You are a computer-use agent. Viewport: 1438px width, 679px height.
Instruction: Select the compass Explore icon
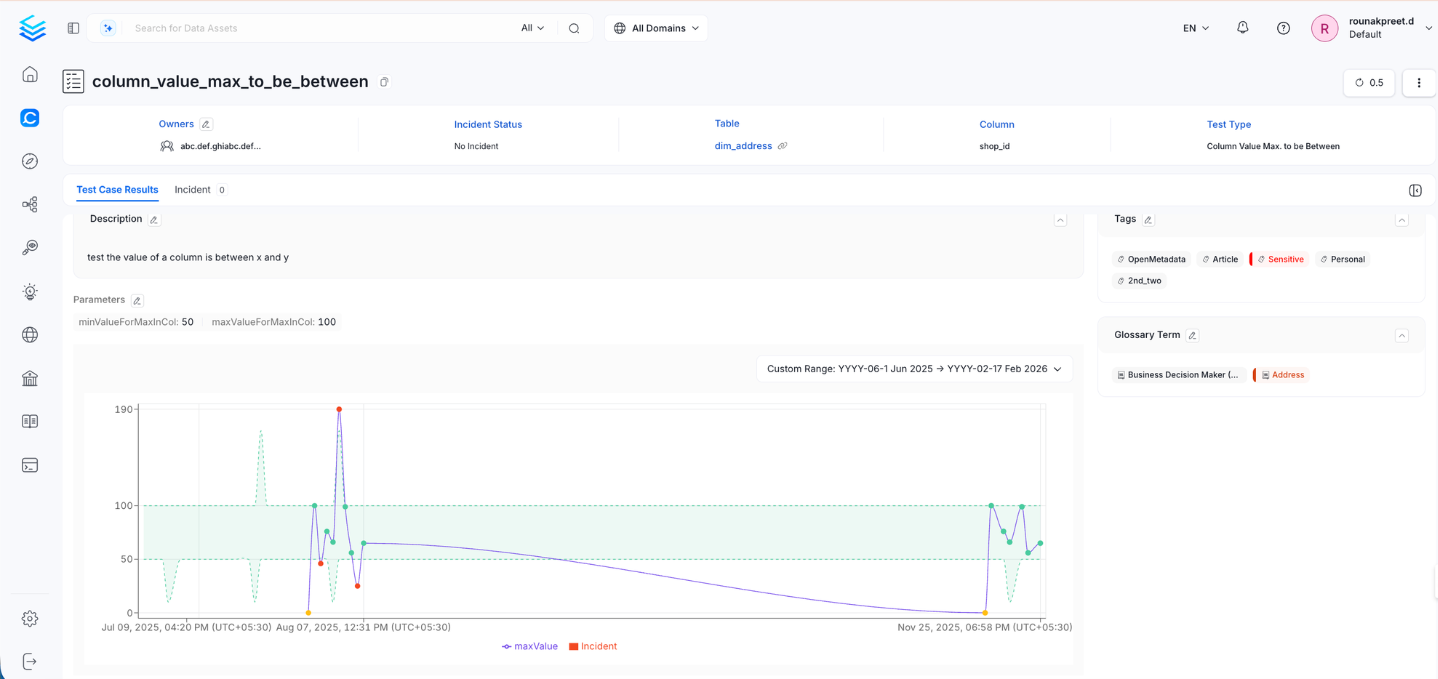click(30, 160)
